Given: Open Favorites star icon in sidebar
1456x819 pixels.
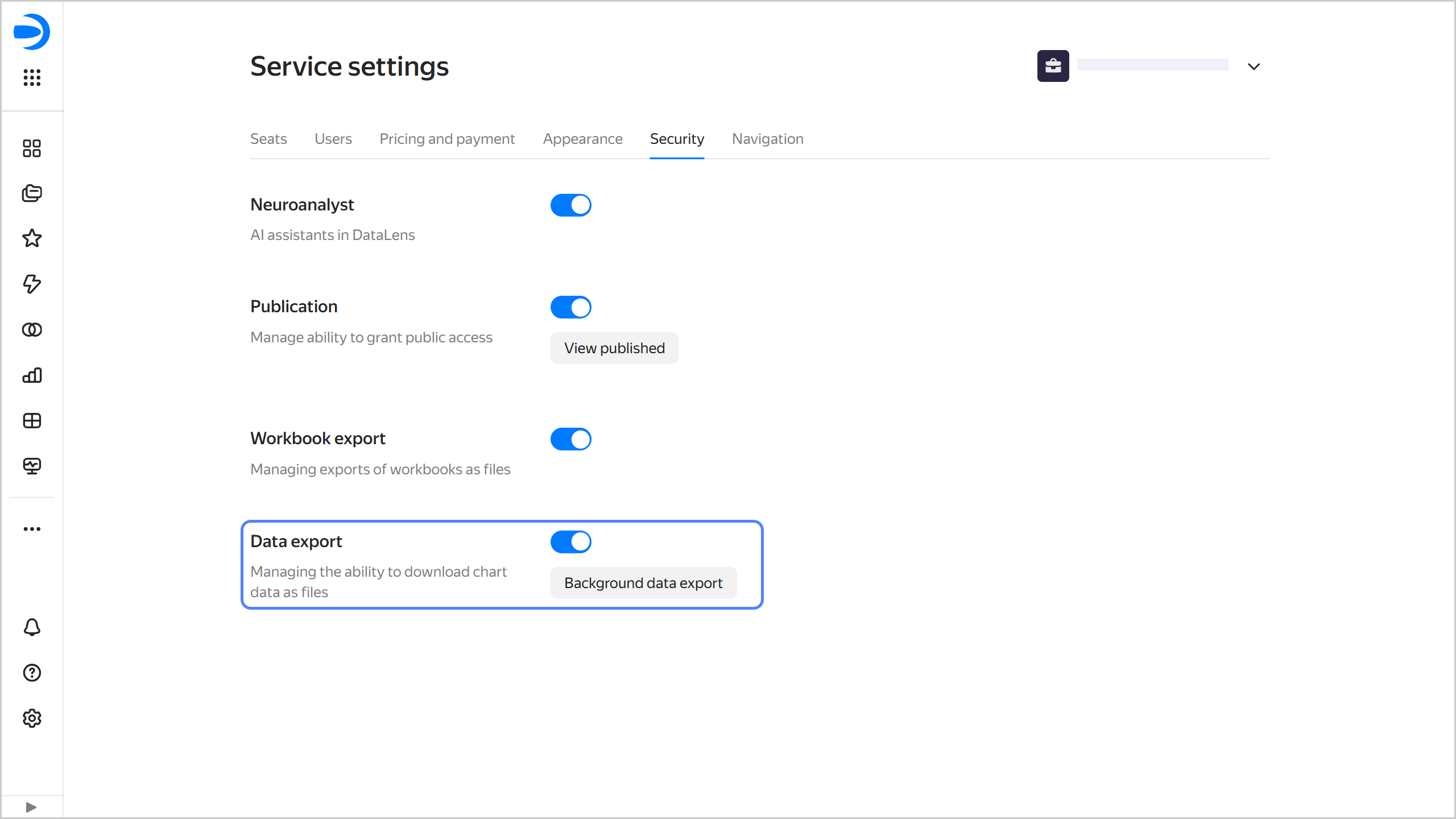Looking at the screenshot, I should [x=32, y=238].
